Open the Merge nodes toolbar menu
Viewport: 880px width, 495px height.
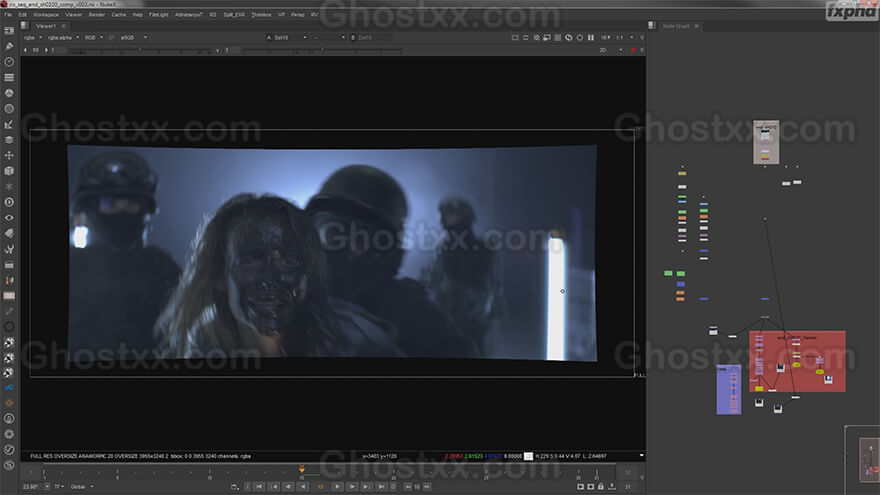point(9,140)
